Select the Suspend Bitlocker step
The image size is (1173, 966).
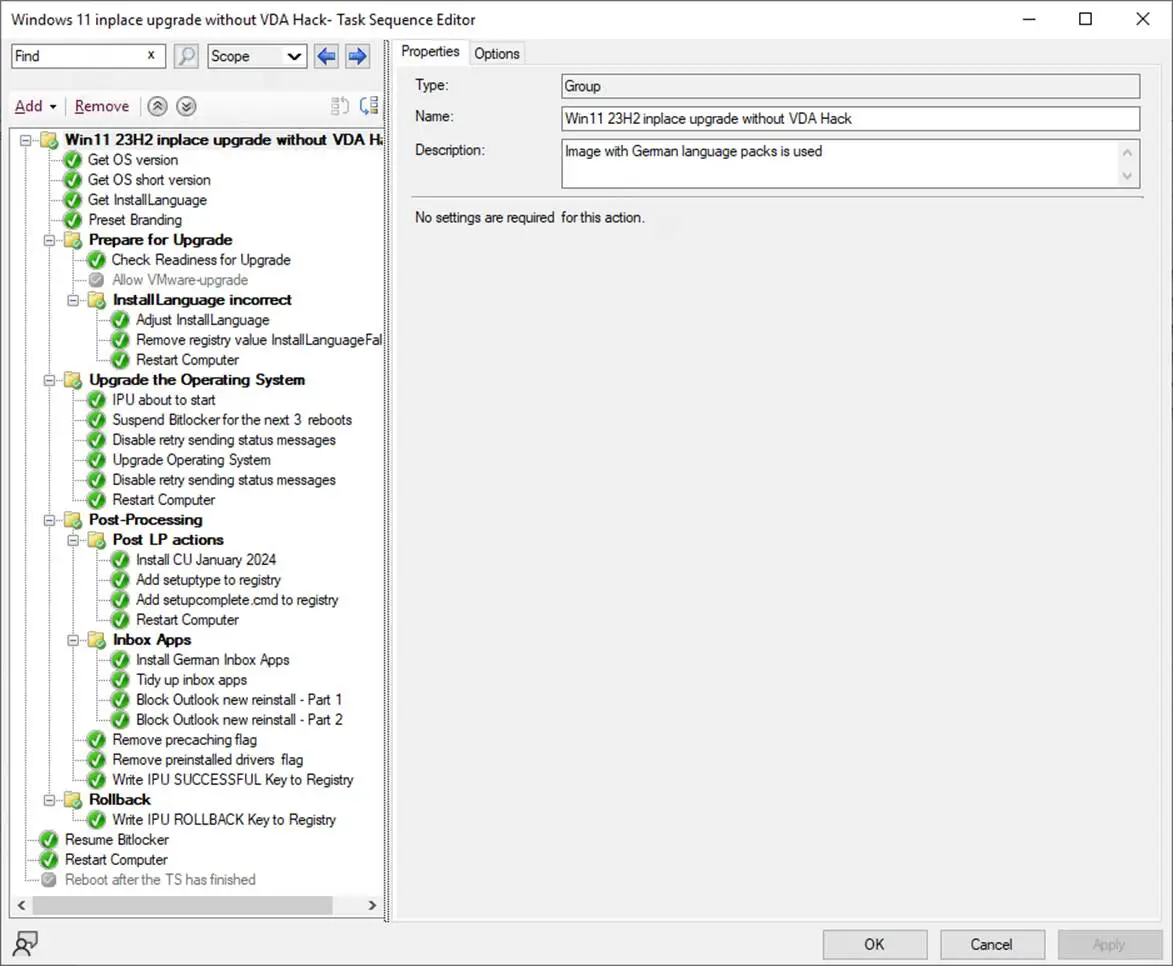pos(231,420)
